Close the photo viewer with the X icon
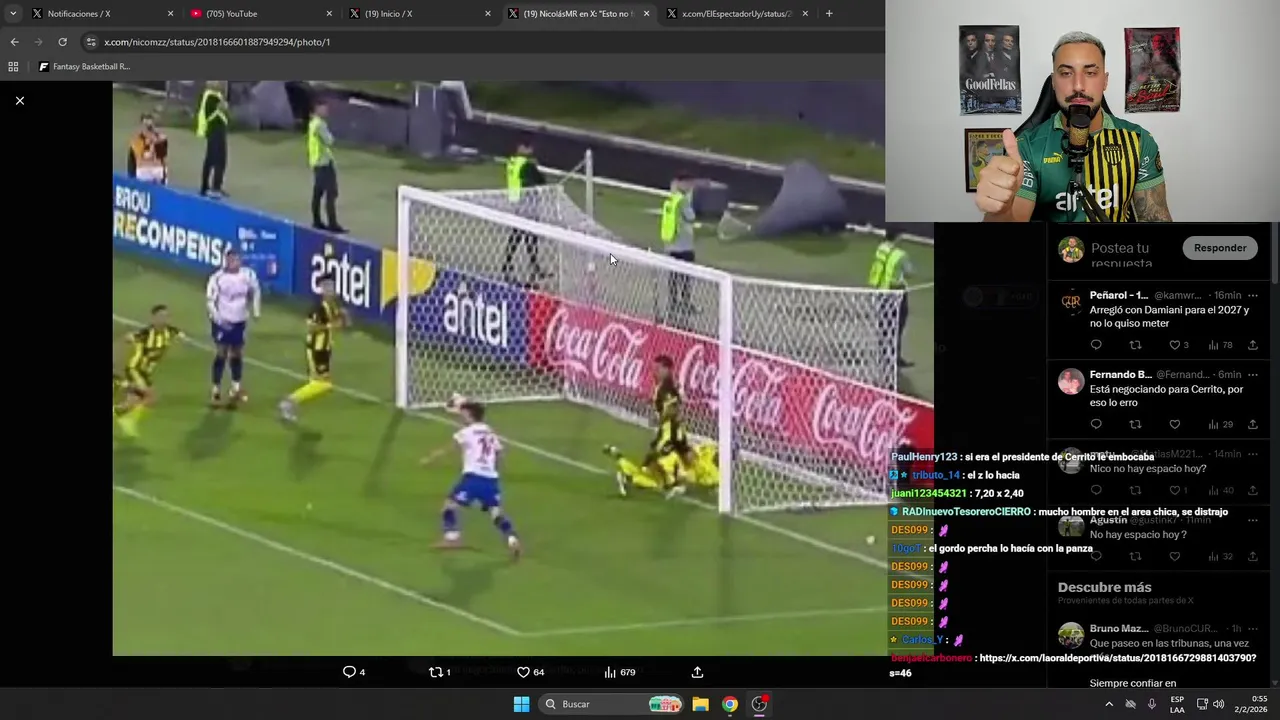Screen dimensions: 1280x720 click(x=19, y=100)
